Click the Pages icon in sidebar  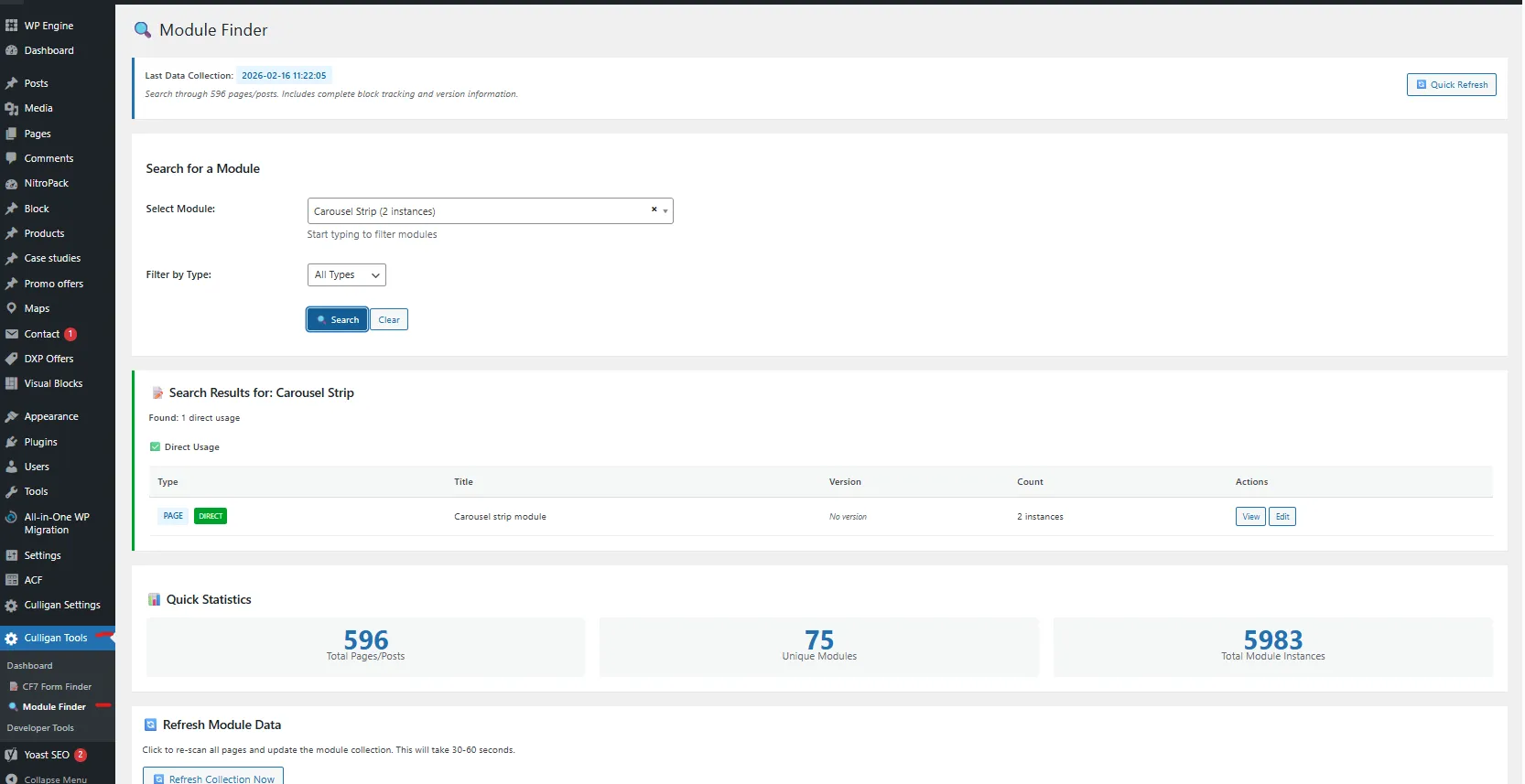[x=11, y=134]
